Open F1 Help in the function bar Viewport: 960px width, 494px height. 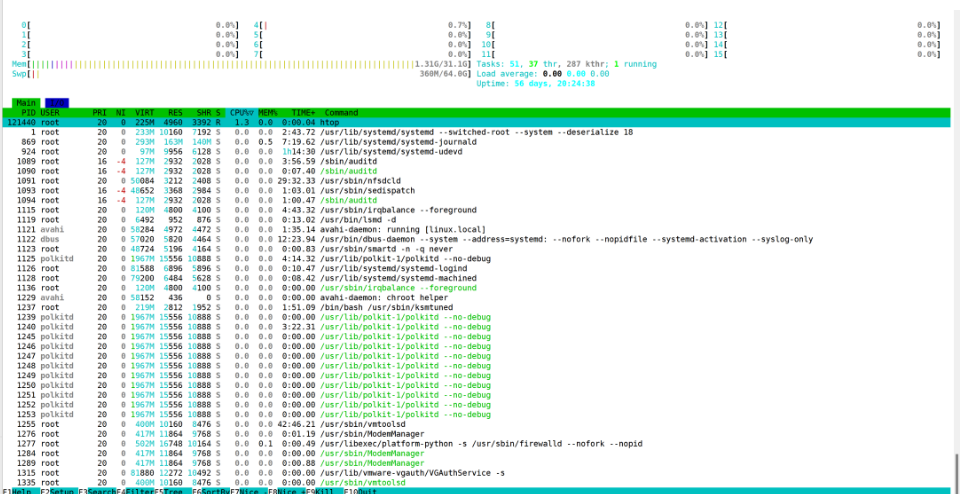18,491
